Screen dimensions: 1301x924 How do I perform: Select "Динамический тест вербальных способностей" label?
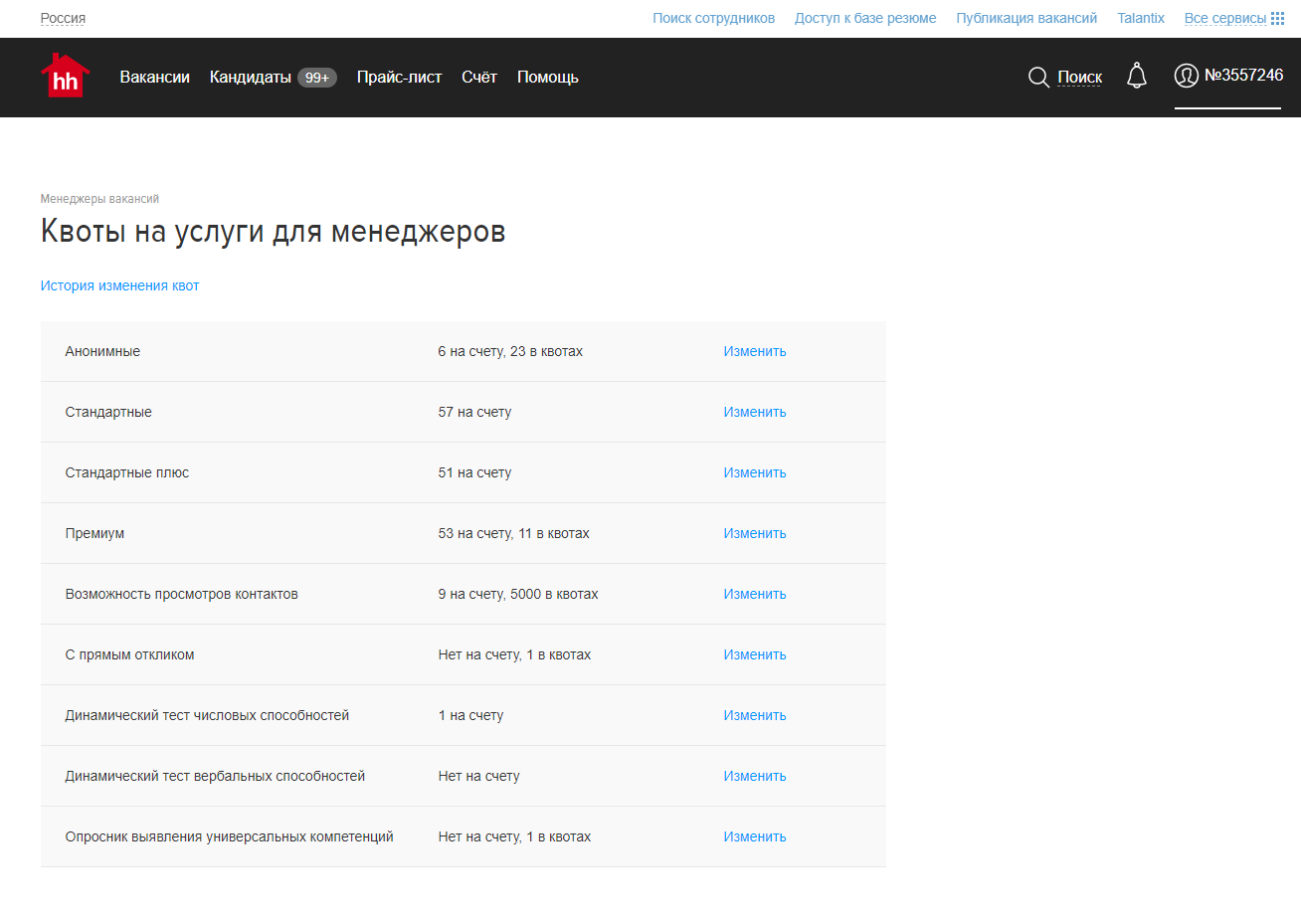[x=215, y=776]
